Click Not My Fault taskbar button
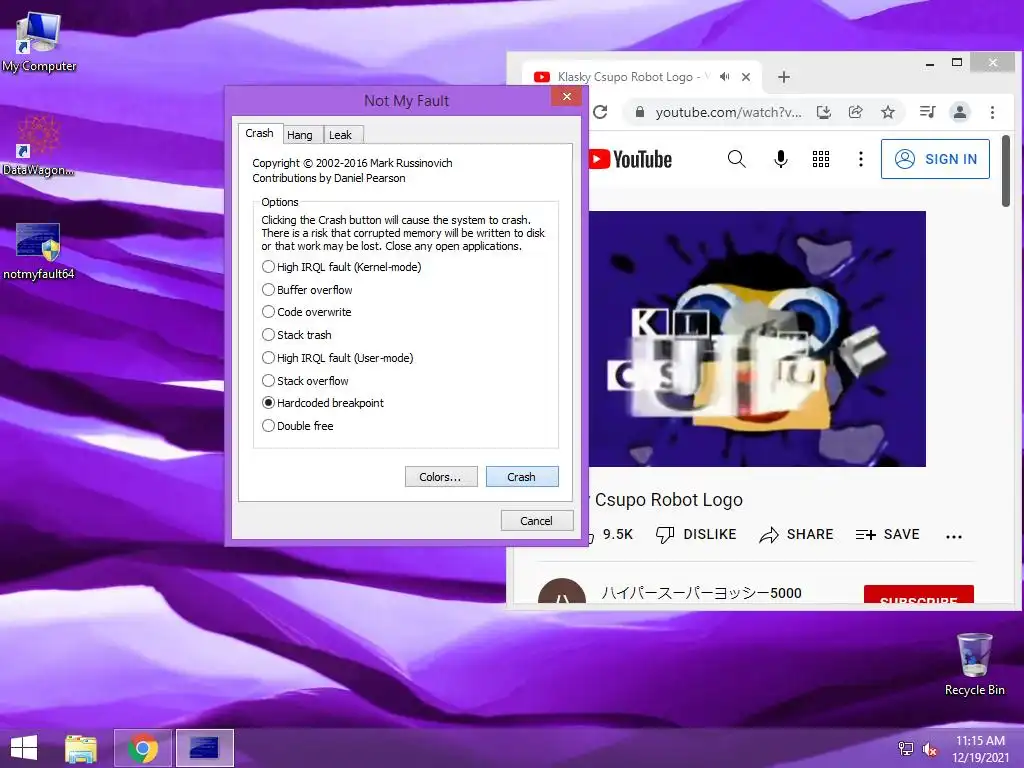This screenshot has height=768, width=1024. pos(204,748)
